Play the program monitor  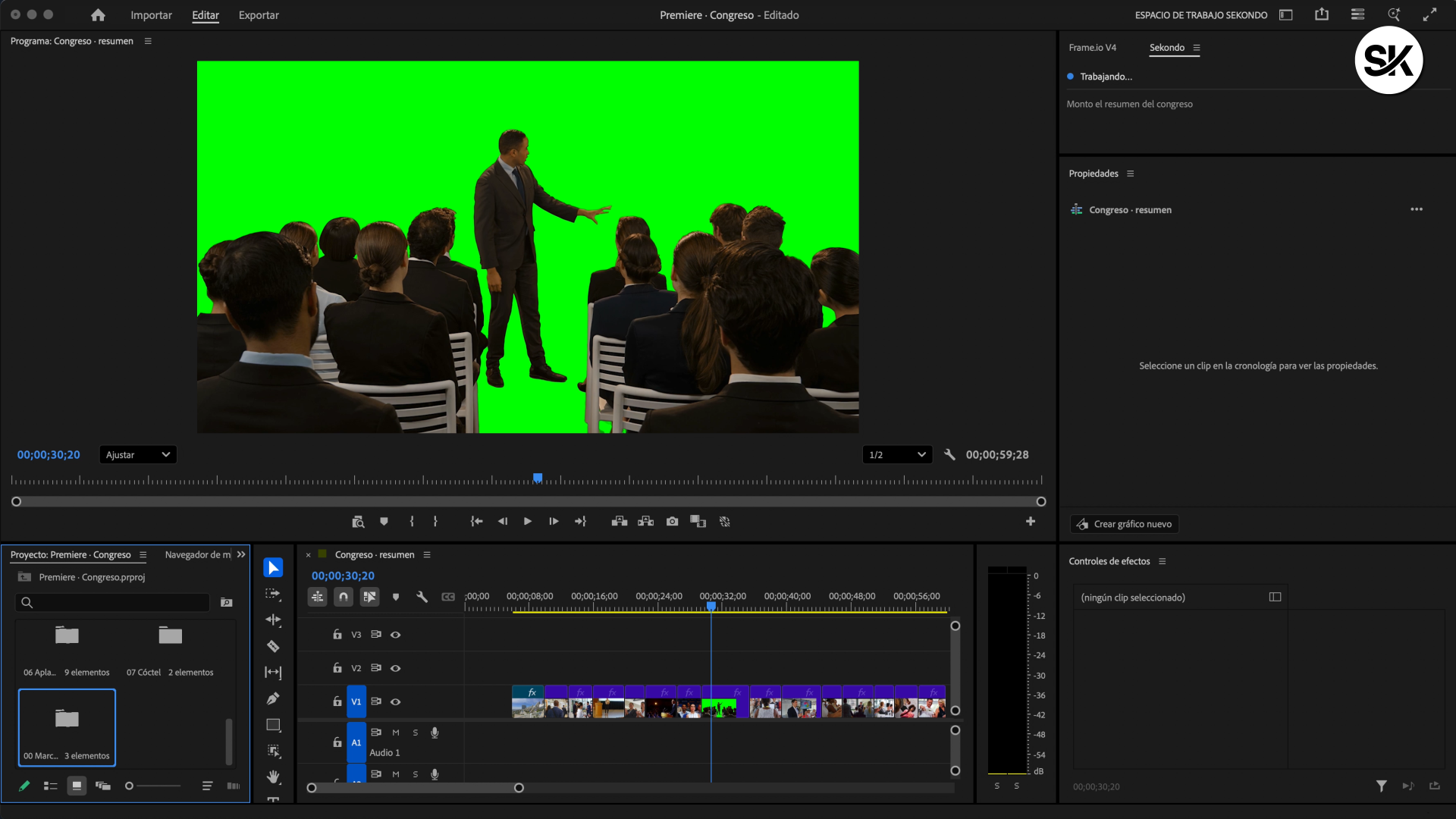point(528,522)
